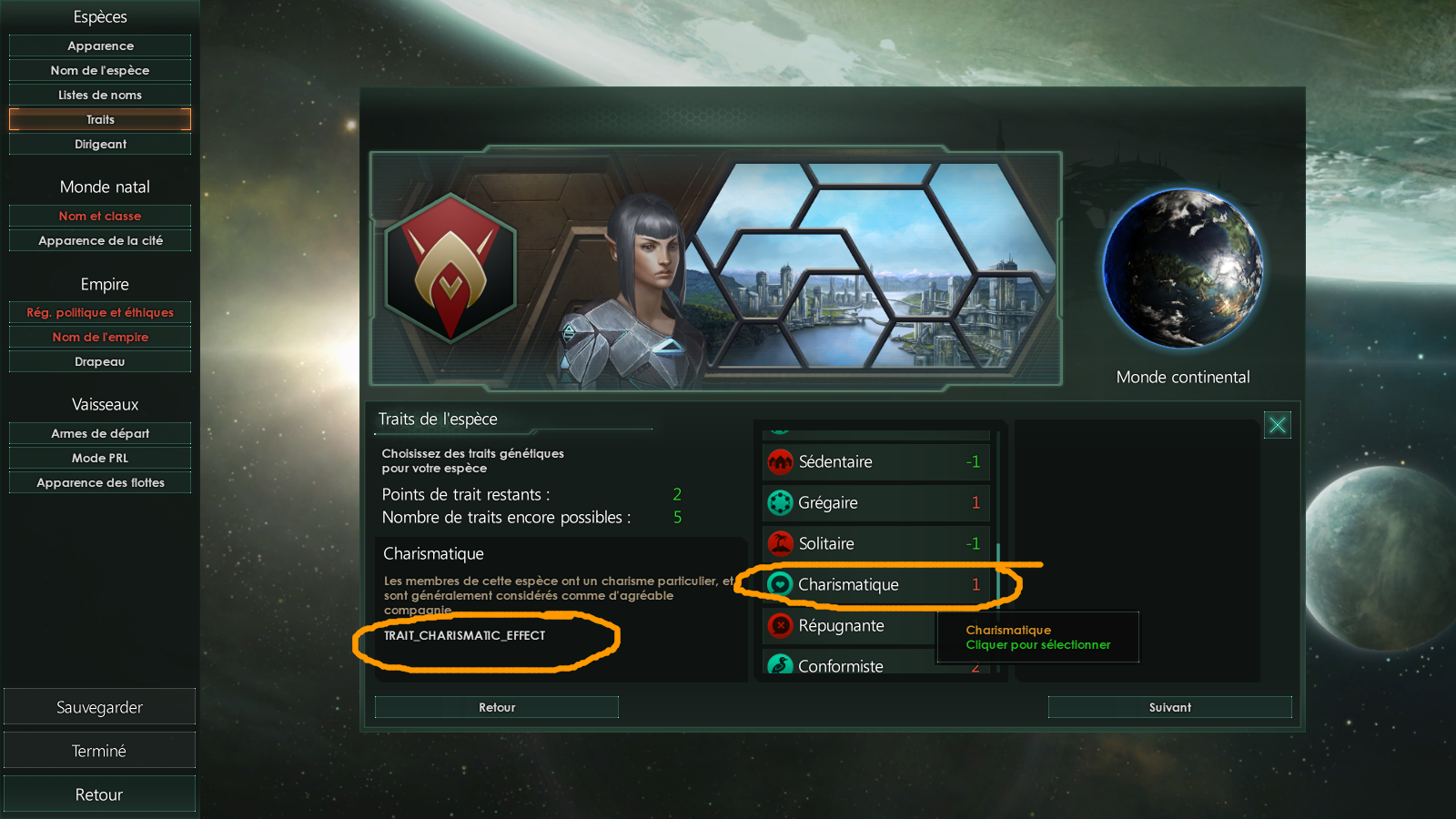The height and width of the screenshot is (819, 1456).
Task: Click the red empire emblem hexagon
Action: pyautogui.click(x=450, y=268)
